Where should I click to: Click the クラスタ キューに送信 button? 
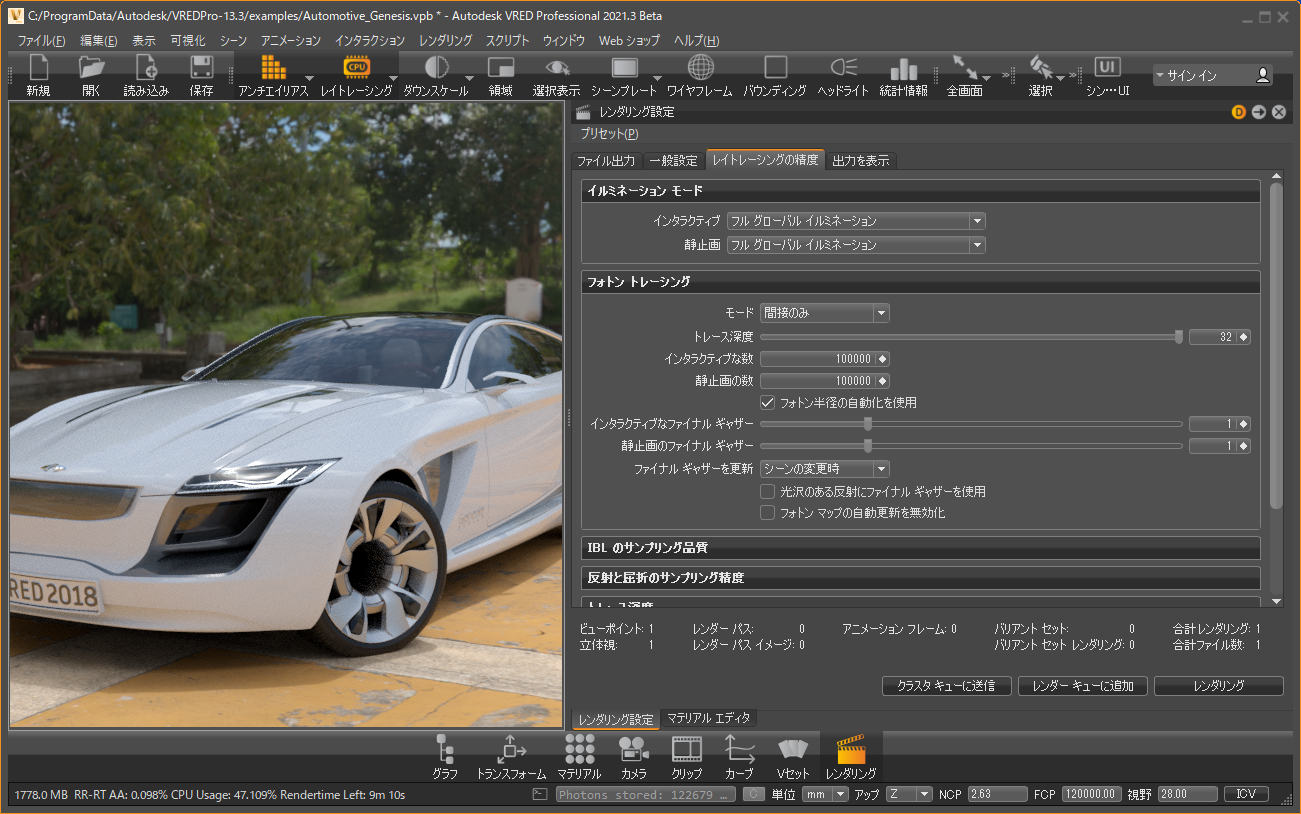(x=946, y=686)
